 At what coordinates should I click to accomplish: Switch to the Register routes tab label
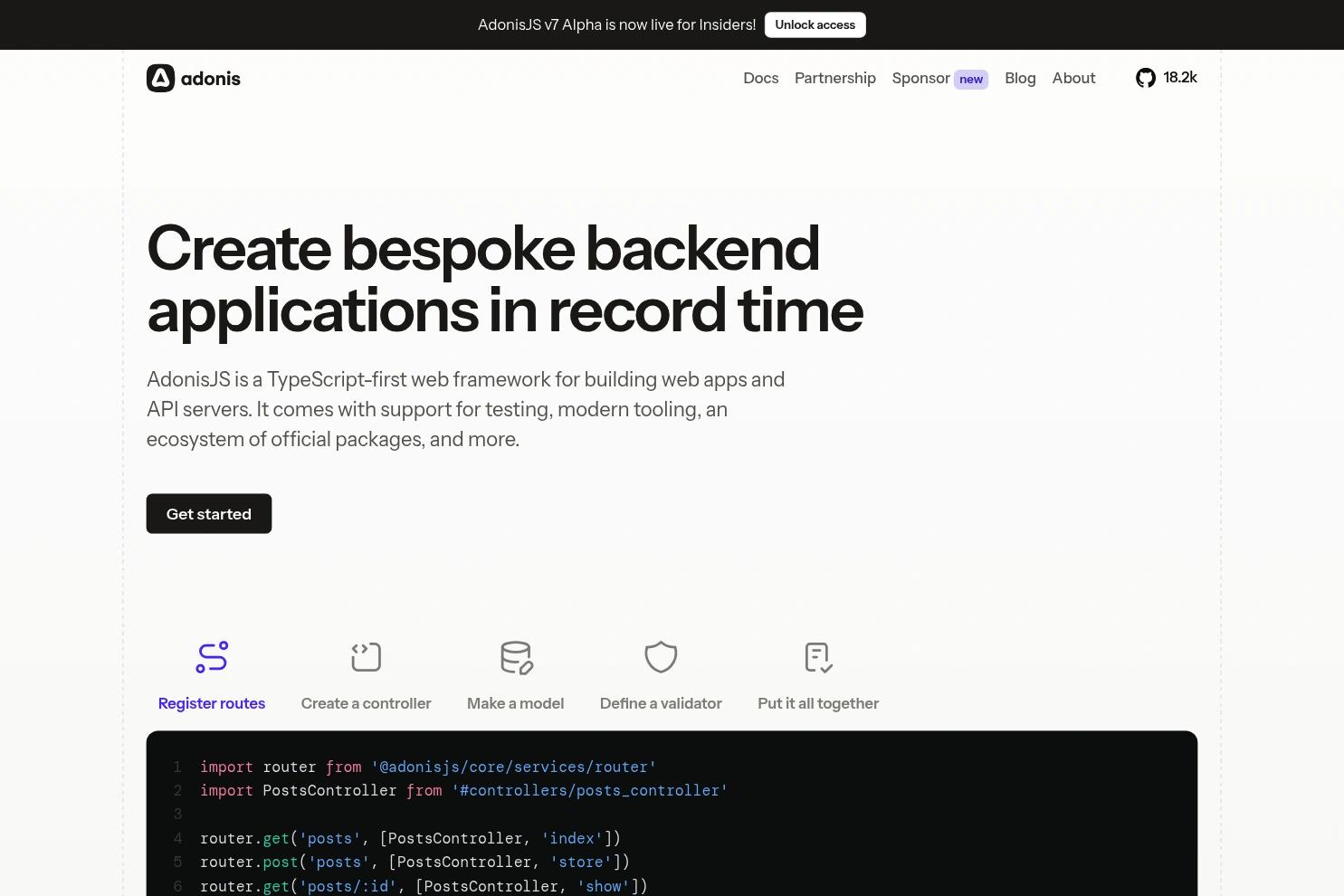pos(212,703)
